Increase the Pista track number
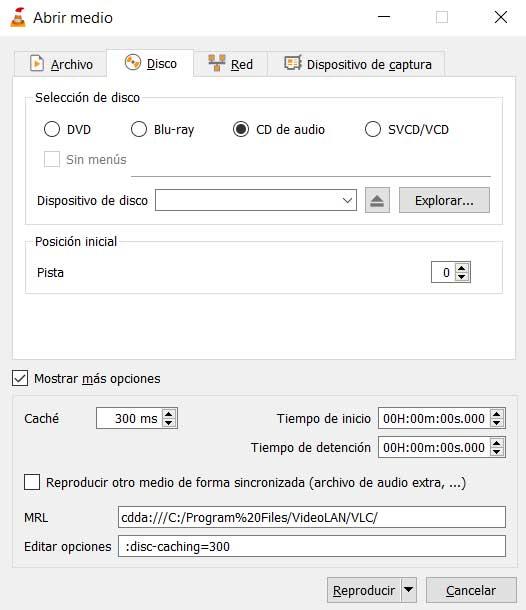 (x=462, y=268)
